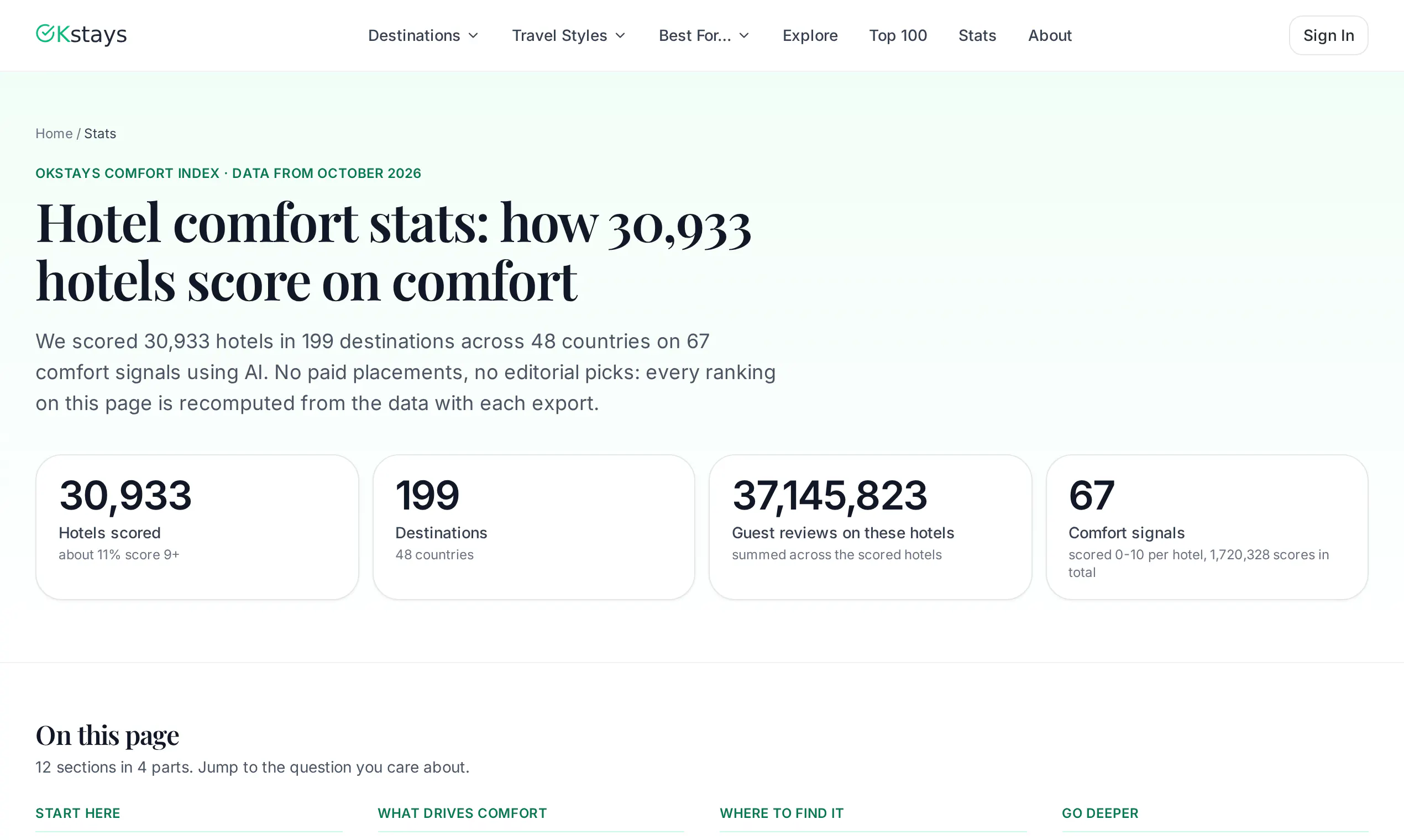Click the "about 11% score 9+" note
The image size is (1404, 840).
(119, 555)
